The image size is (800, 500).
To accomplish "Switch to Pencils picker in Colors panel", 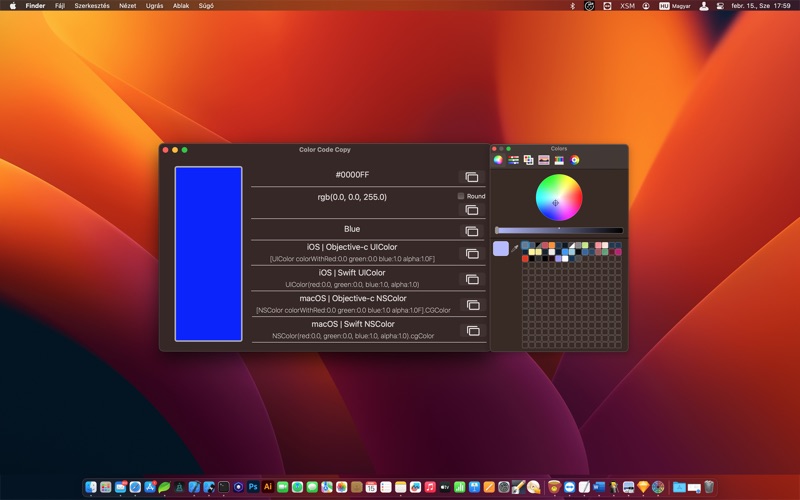I will 559,160.
